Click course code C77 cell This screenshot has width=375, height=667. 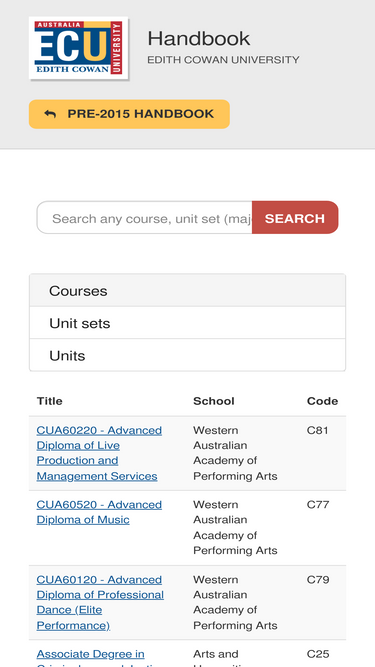click(x=318, y=505)
